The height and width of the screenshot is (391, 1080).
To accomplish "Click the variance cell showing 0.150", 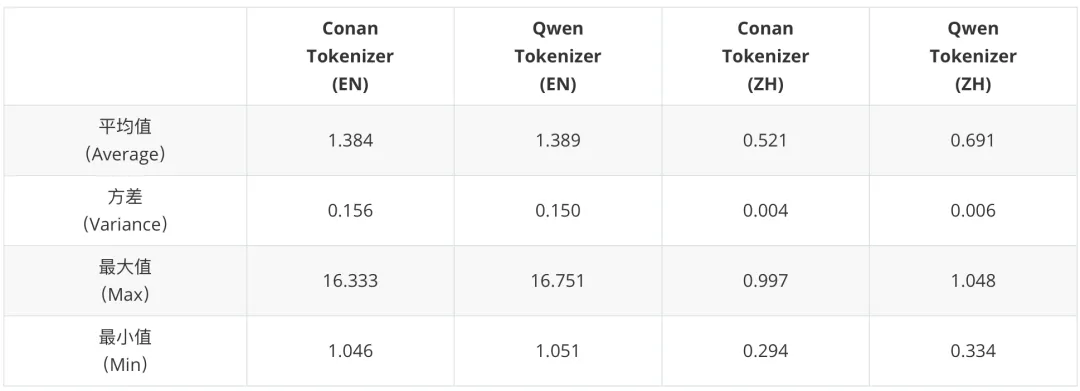I will (x=558, y=211).
